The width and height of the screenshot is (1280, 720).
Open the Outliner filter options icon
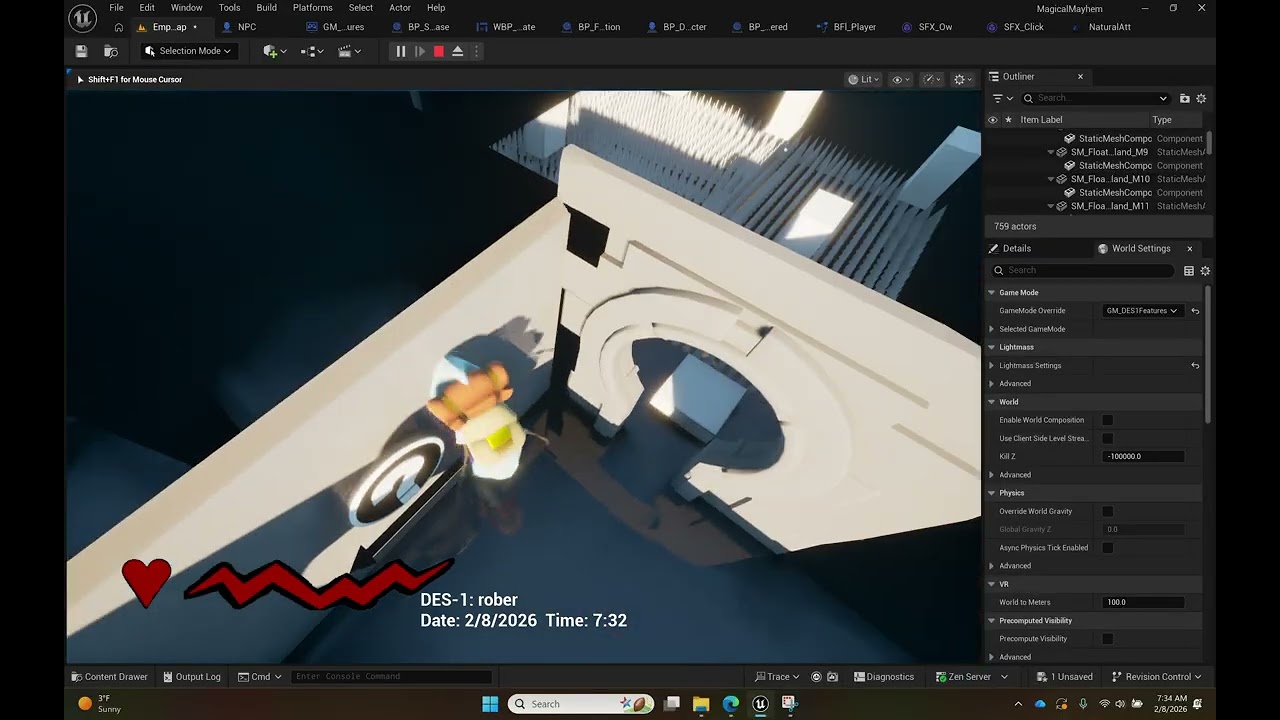coord(1002,98)
